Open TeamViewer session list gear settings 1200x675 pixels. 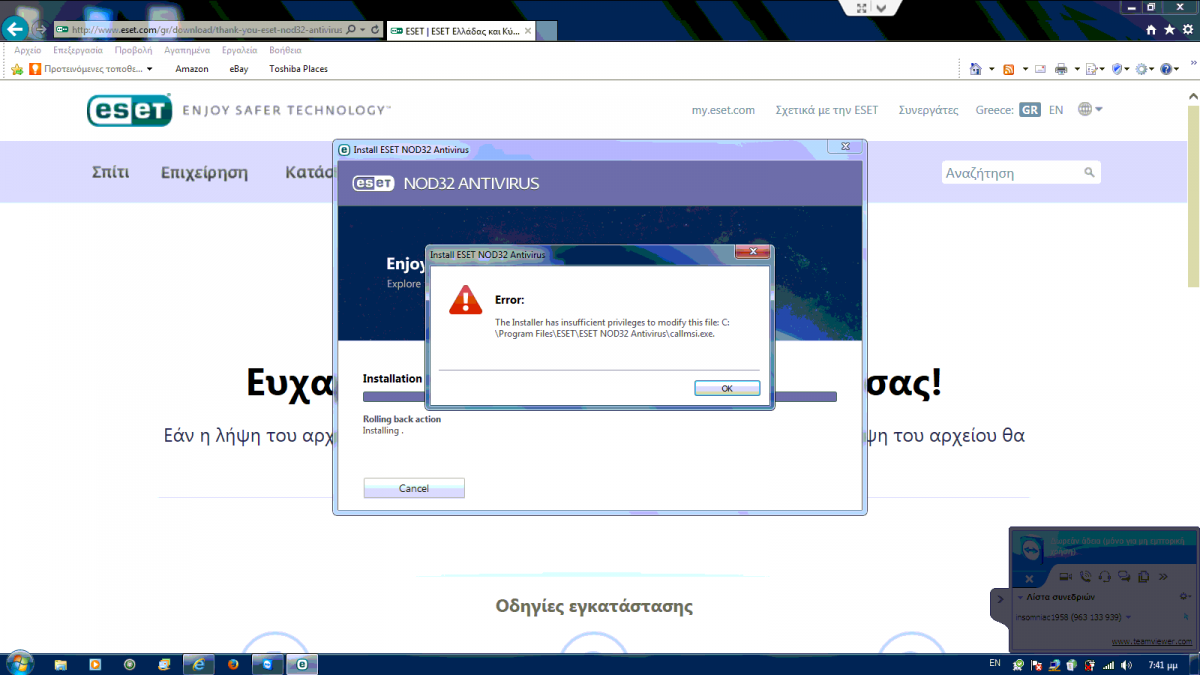point(1185,596)
